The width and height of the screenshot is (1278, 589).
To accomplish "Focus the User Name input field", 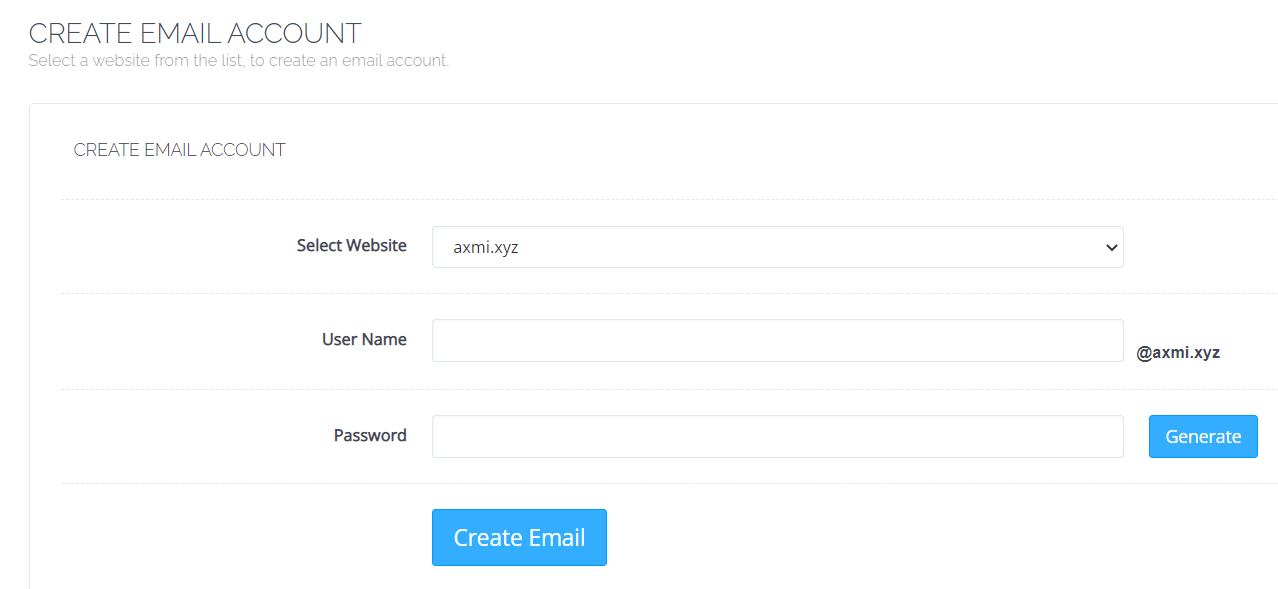I will click(777, 341).
